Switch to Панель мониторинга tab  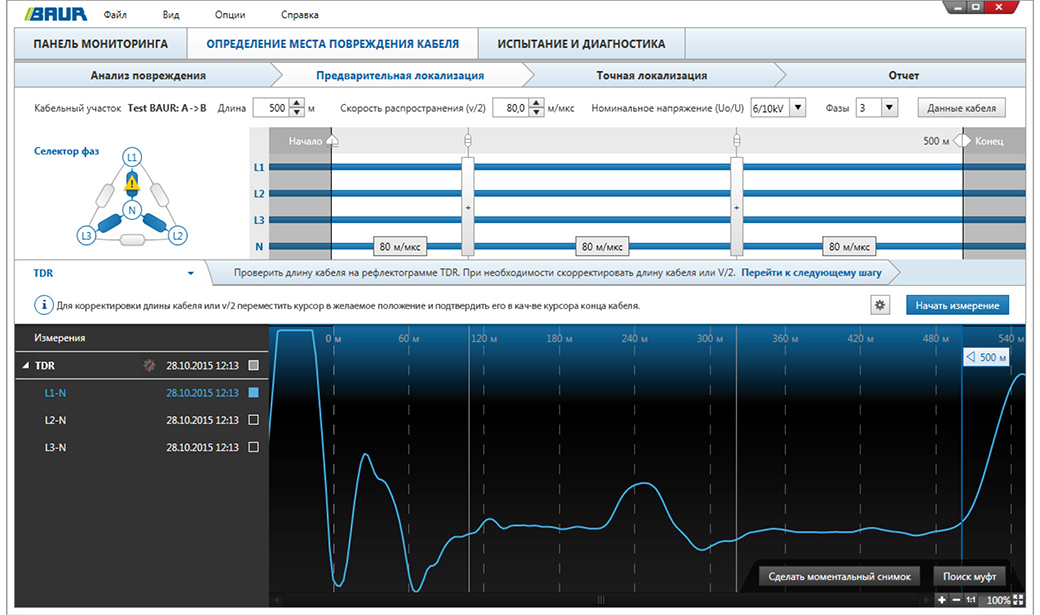(x=101, y=44)
